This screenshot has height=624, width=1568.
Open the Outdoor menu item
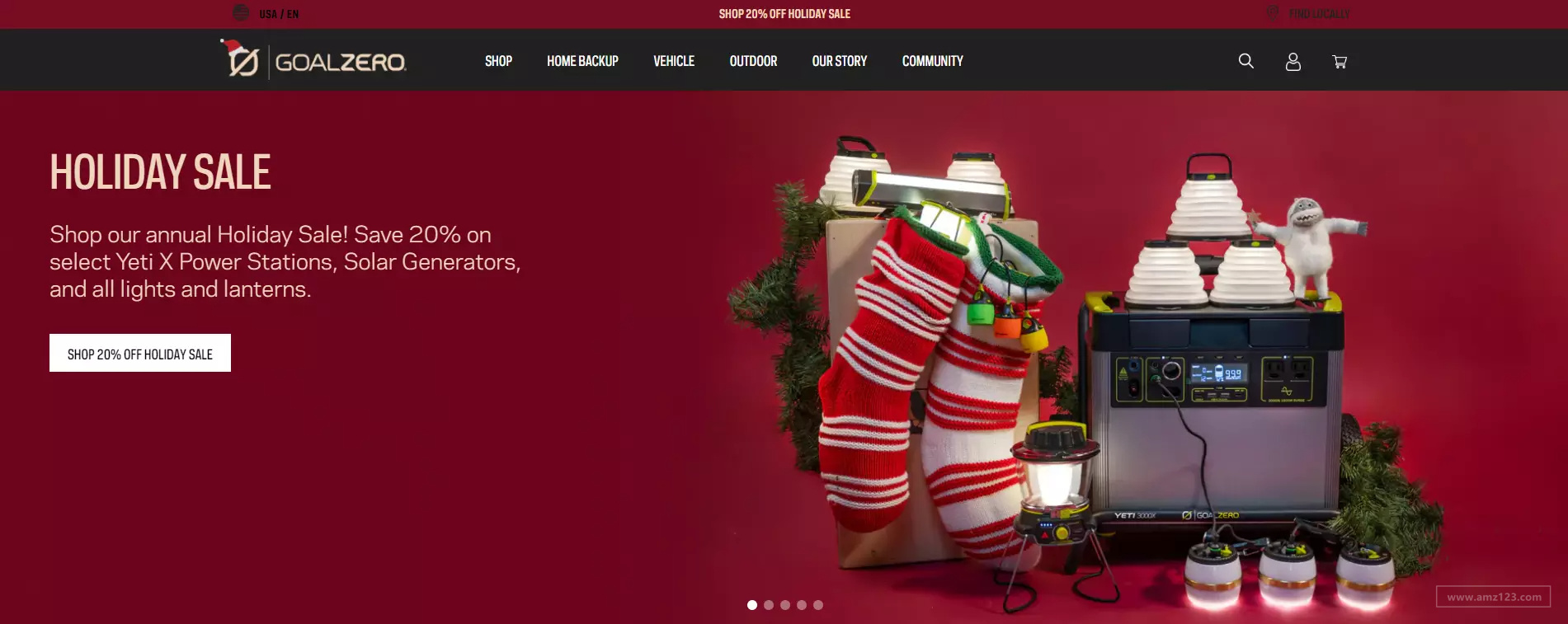pyautogui.click(x=753, y=61)
